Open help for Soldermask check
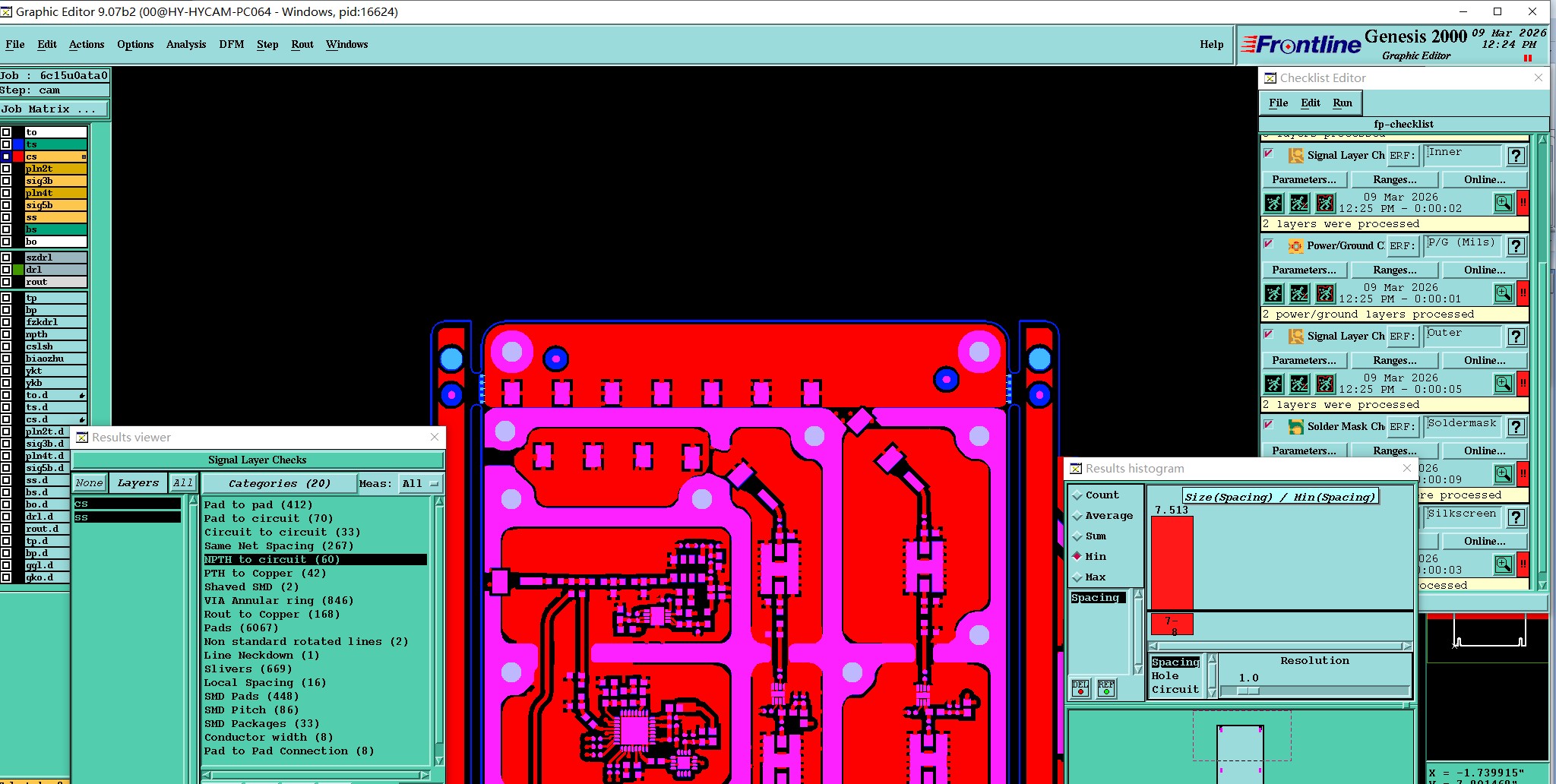The image size is (1556, 784). 1516,427
